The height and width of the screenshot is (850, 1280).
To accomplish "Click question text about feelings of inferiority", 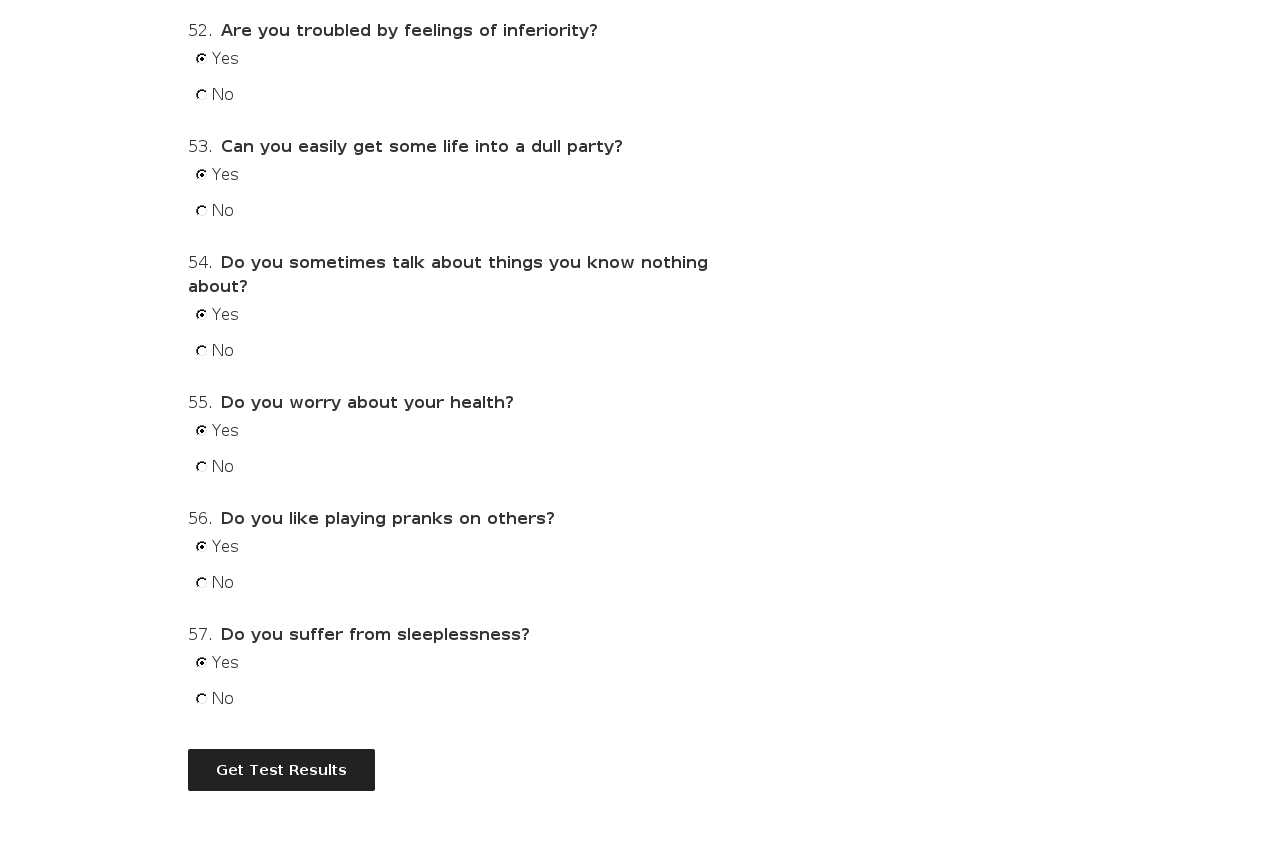I will pos(409,31).
